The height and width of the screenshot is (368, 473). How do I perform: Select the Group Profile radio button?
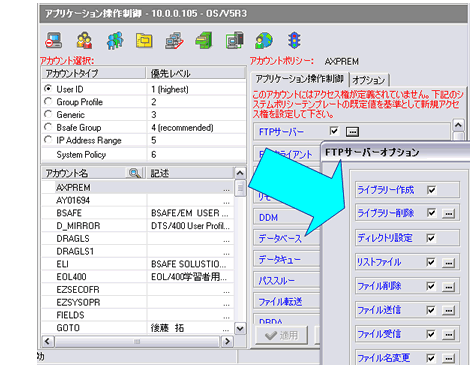coord(48,101)
